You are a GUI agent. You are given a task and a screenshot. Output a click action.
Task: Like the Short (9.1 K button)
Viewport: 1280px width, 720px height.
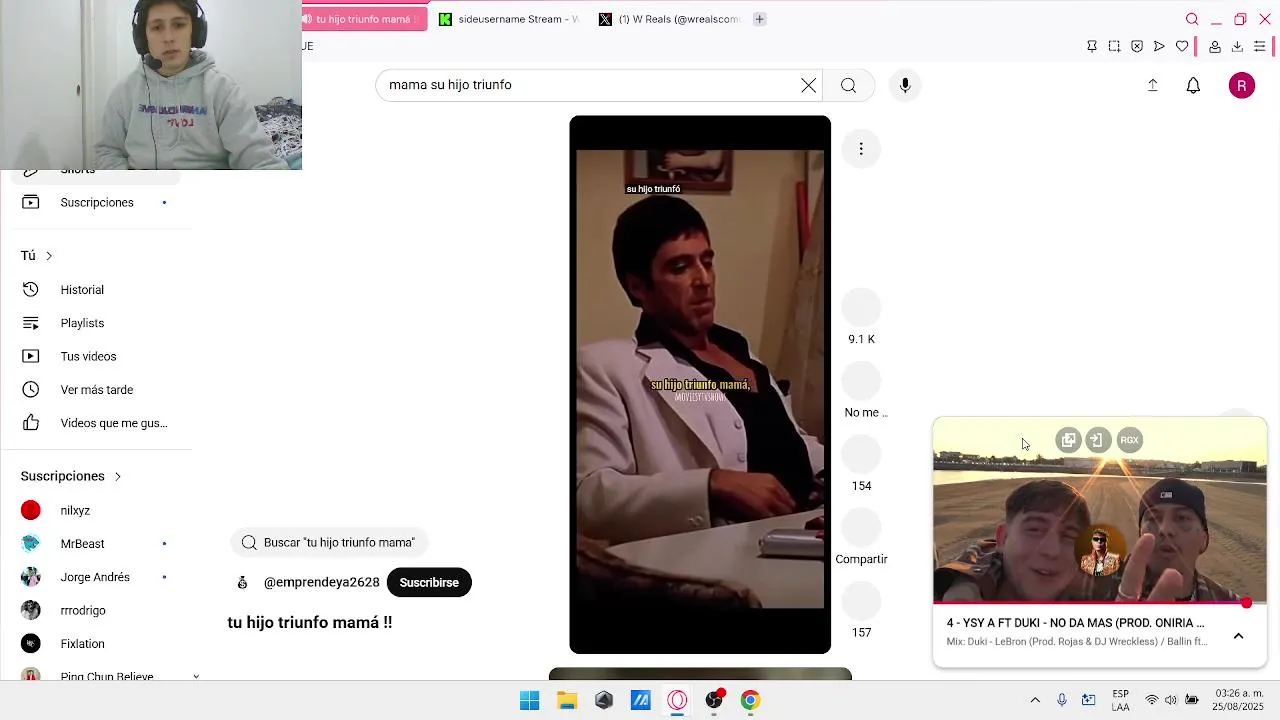(861, 308)
